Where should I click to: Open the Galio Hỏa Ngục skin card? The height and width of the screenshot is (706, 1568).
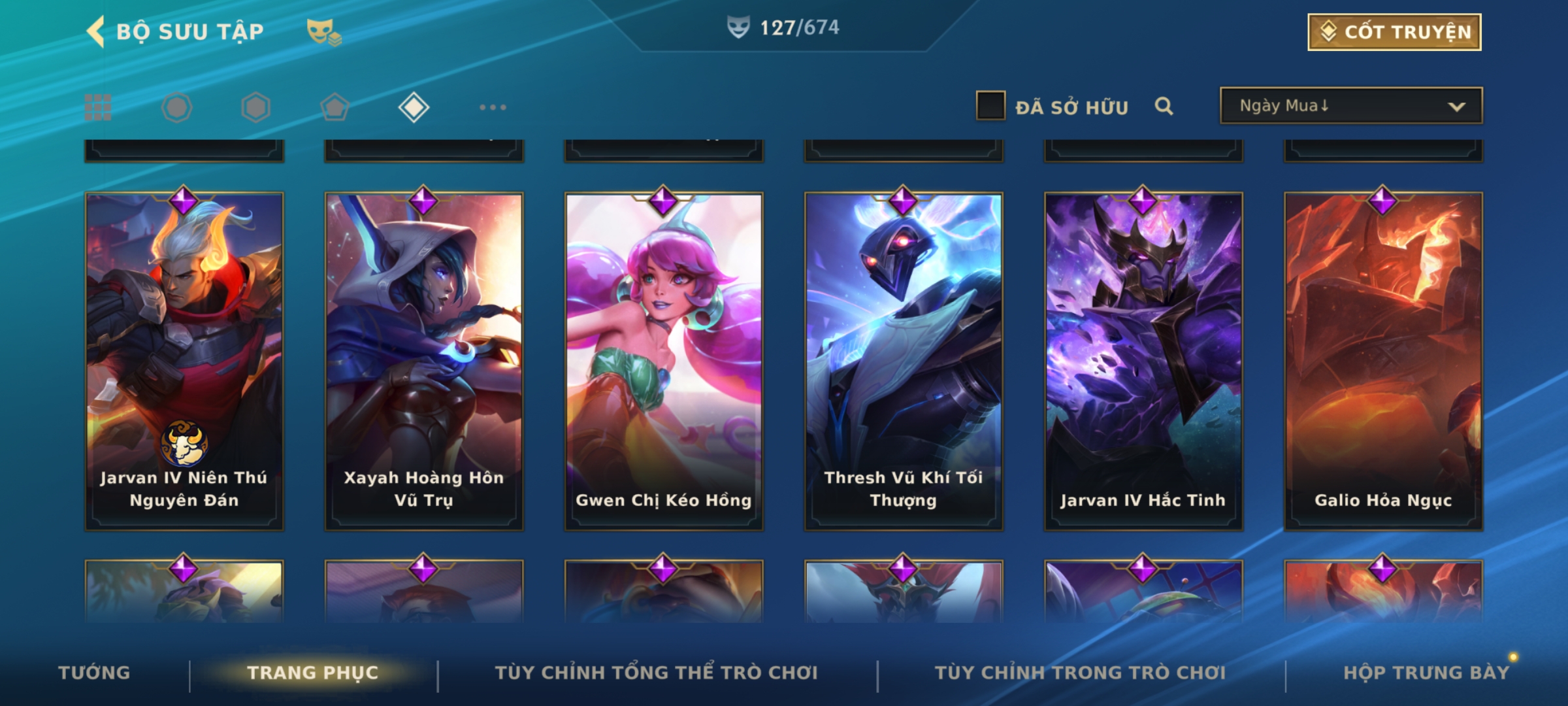pyautogui.click(x=1383, y=361)
